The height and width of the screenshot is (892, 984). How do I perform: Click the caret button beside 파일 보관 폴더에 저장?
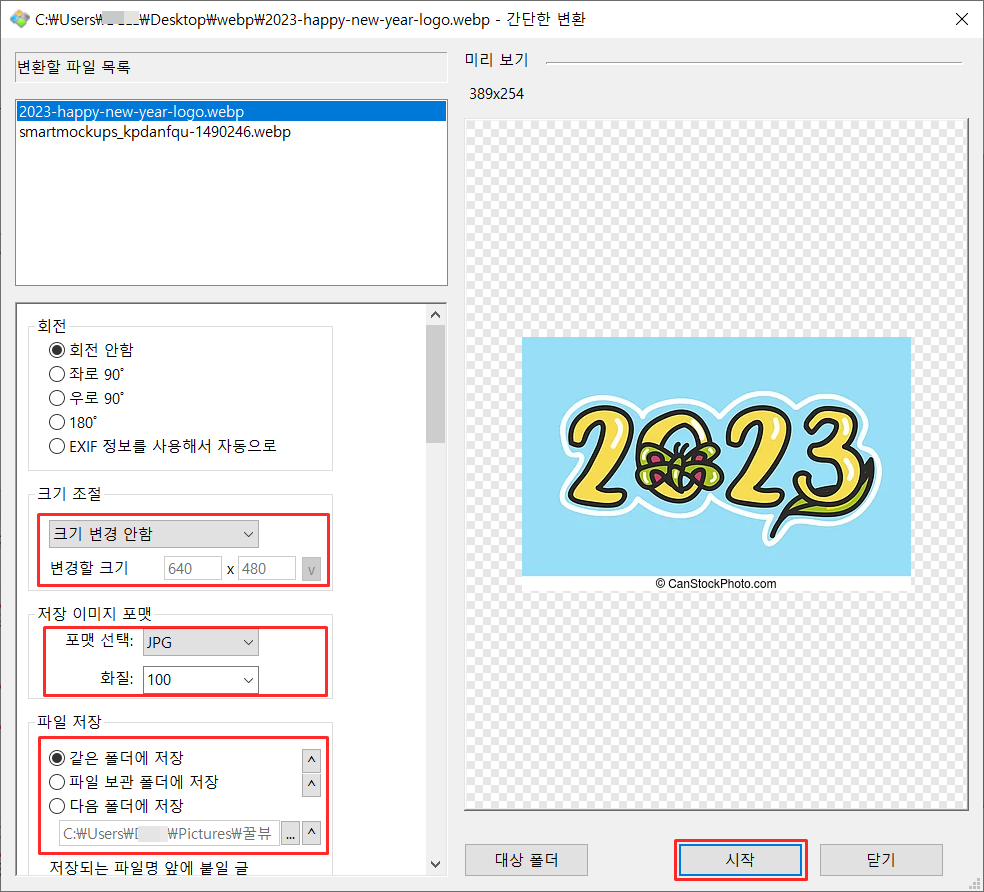[x=311, y=785]
